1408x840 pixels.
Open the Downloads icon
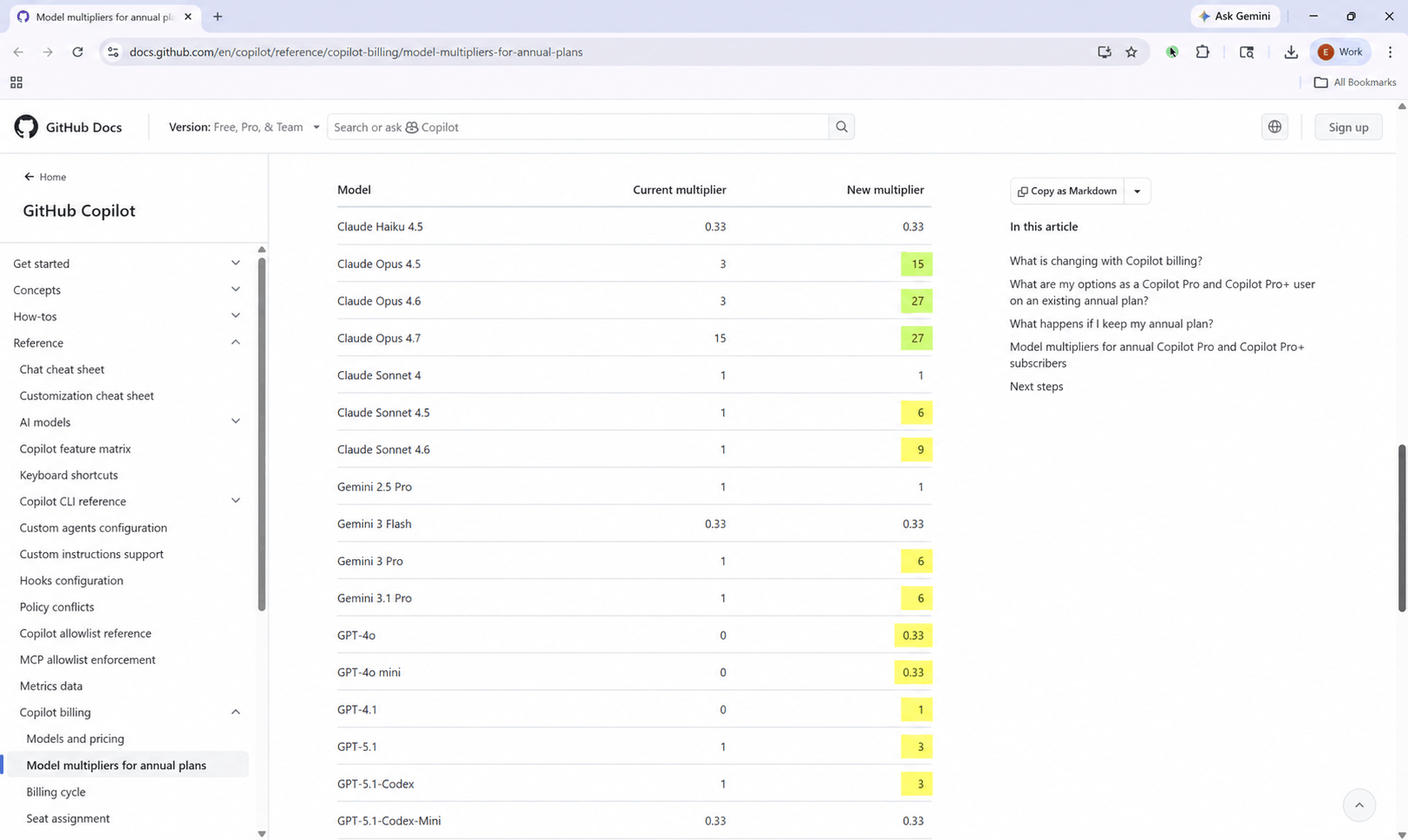click(x=1291, y=52)
